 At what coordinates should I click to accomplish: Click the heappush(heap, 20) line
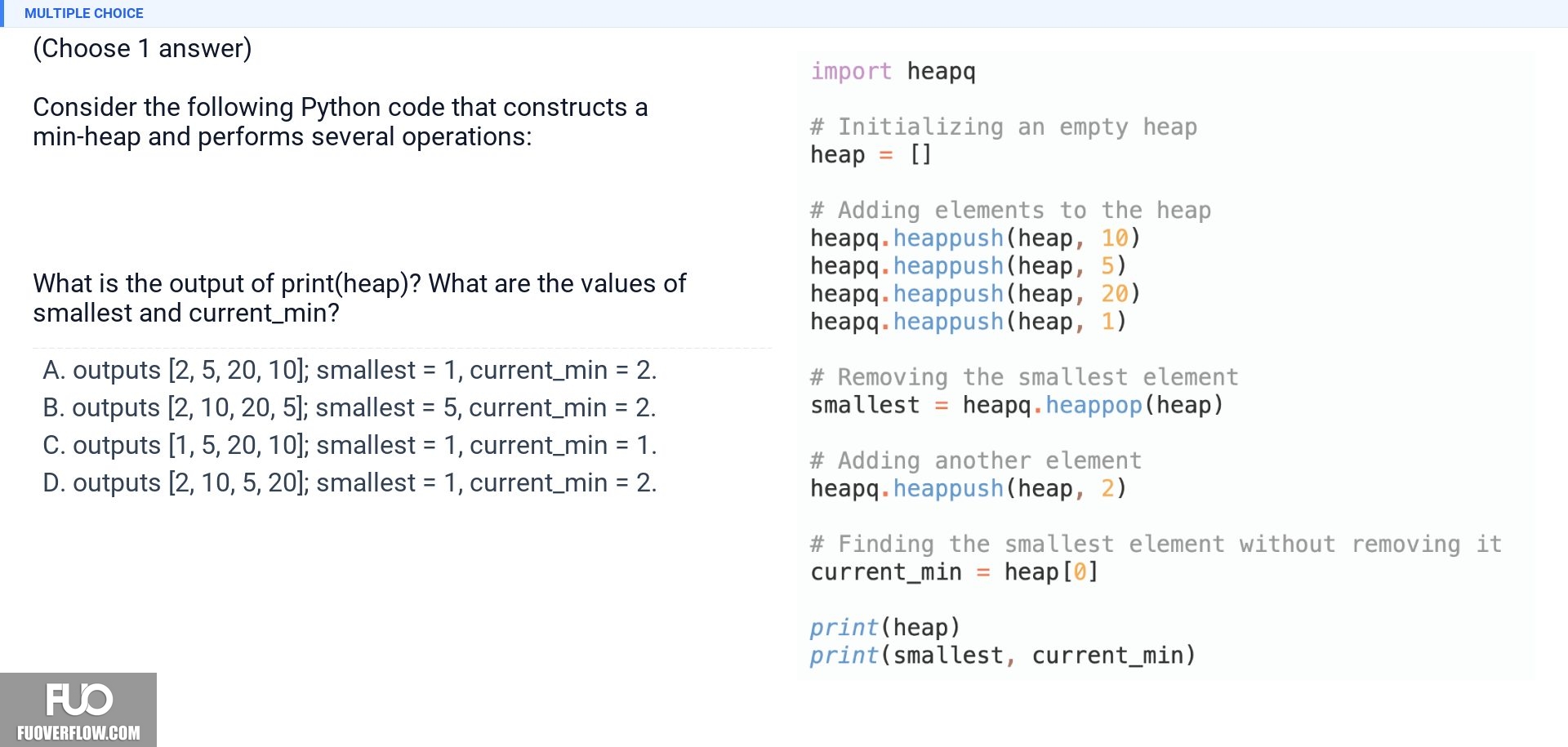(975, 293)
